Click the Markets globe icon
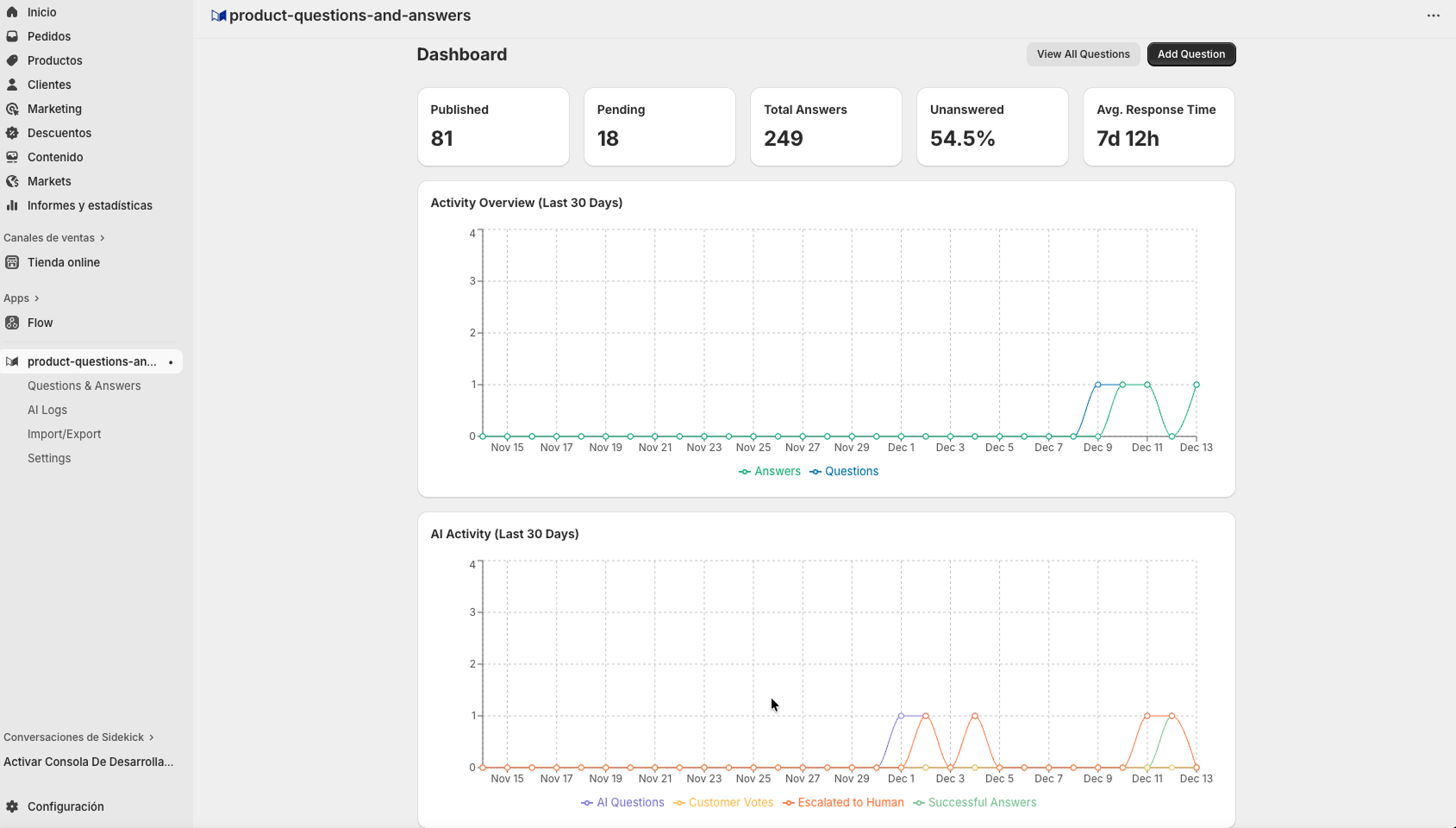The width and height of the screenshot is (1456, 828). [12, 181]
